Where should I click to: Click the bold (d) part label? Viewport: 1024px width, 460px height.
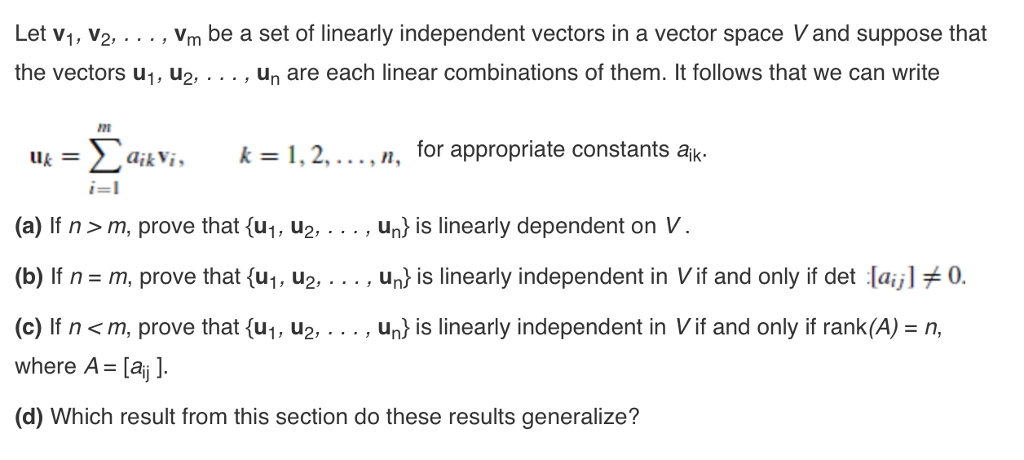[x=27, y=417]
